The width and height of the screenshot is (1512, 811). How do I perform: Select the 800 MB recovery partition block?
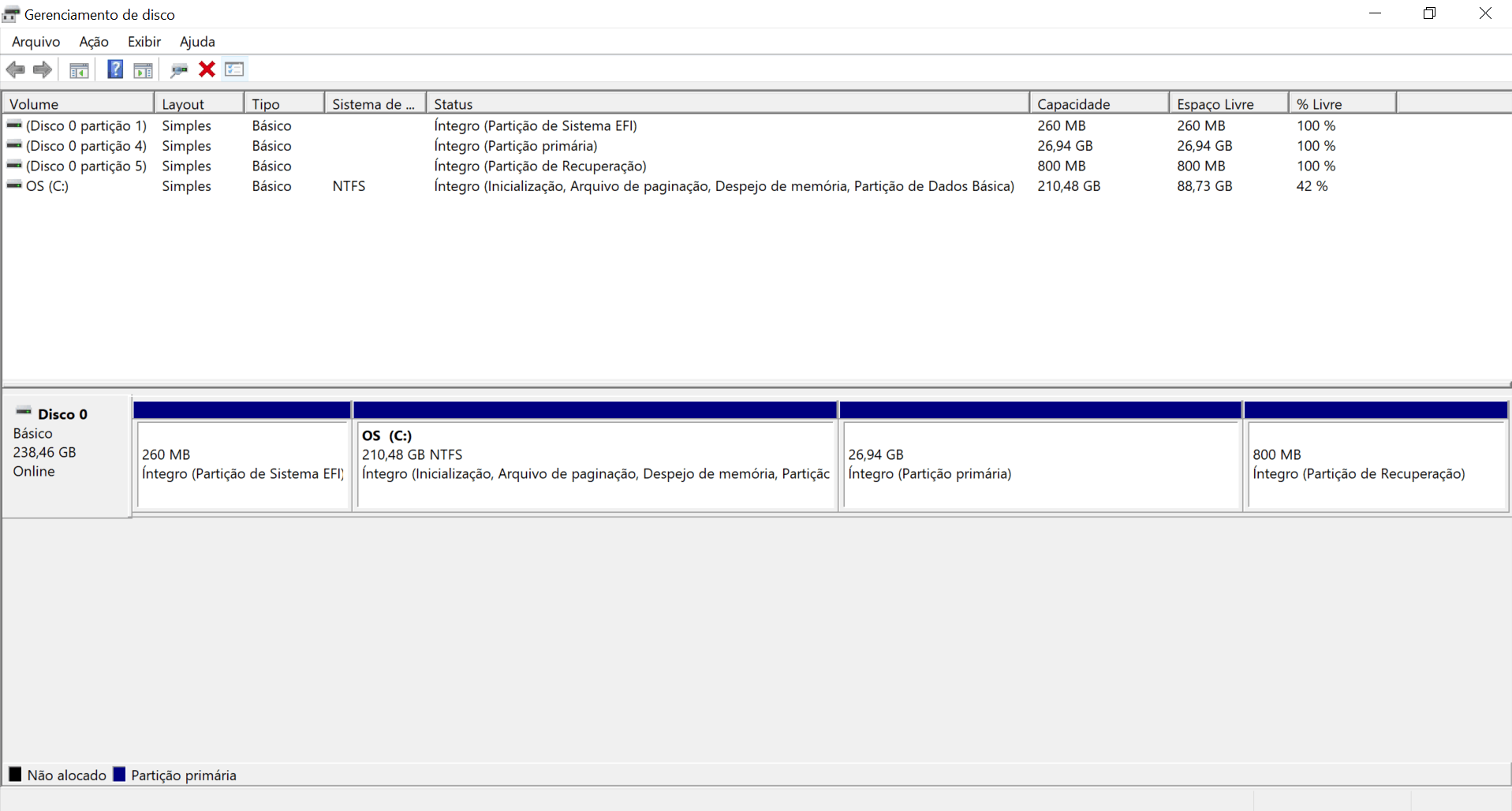tap(1376, 457)
